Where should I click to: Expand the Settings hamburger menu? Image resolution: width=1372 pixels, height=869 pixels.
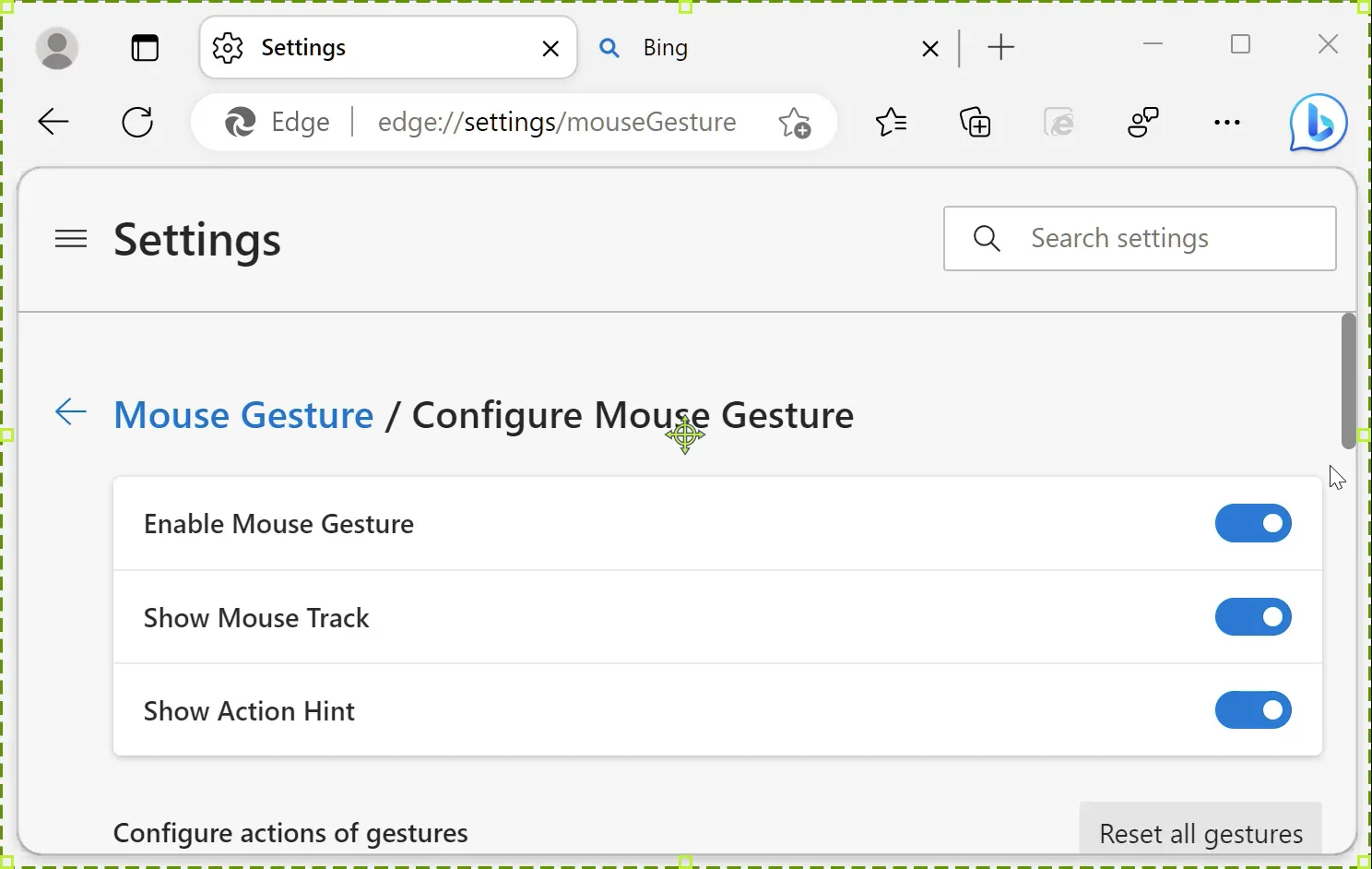coord(71,240)
